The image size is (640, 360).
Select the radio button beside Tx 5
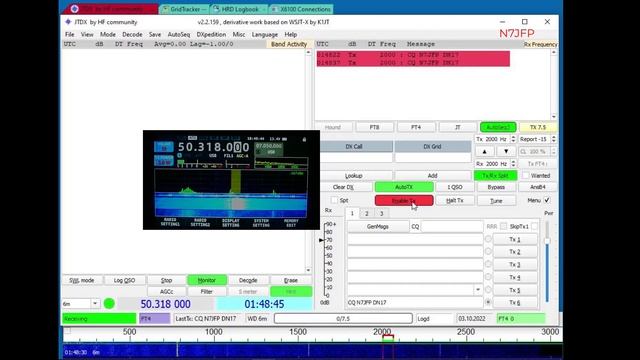click(488, 290)
